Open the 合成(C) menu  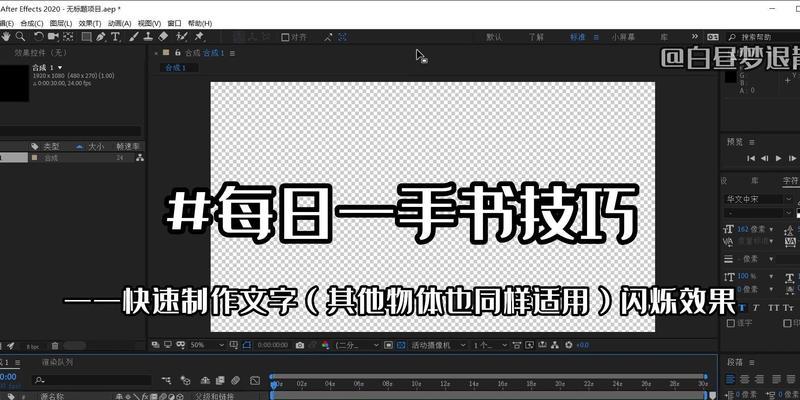(32, 23)
